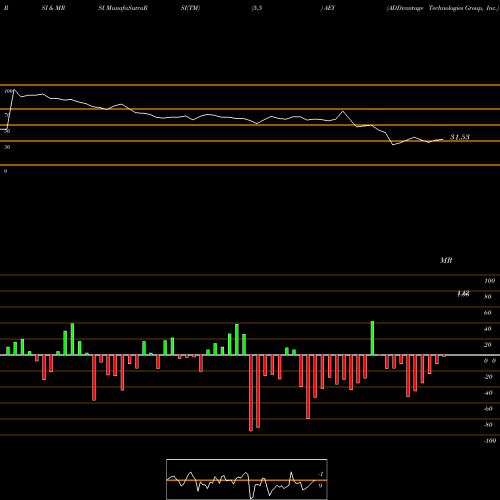Click the MR label above the bar chart
The height and width of the screenshot is (500, 500).
446,260
